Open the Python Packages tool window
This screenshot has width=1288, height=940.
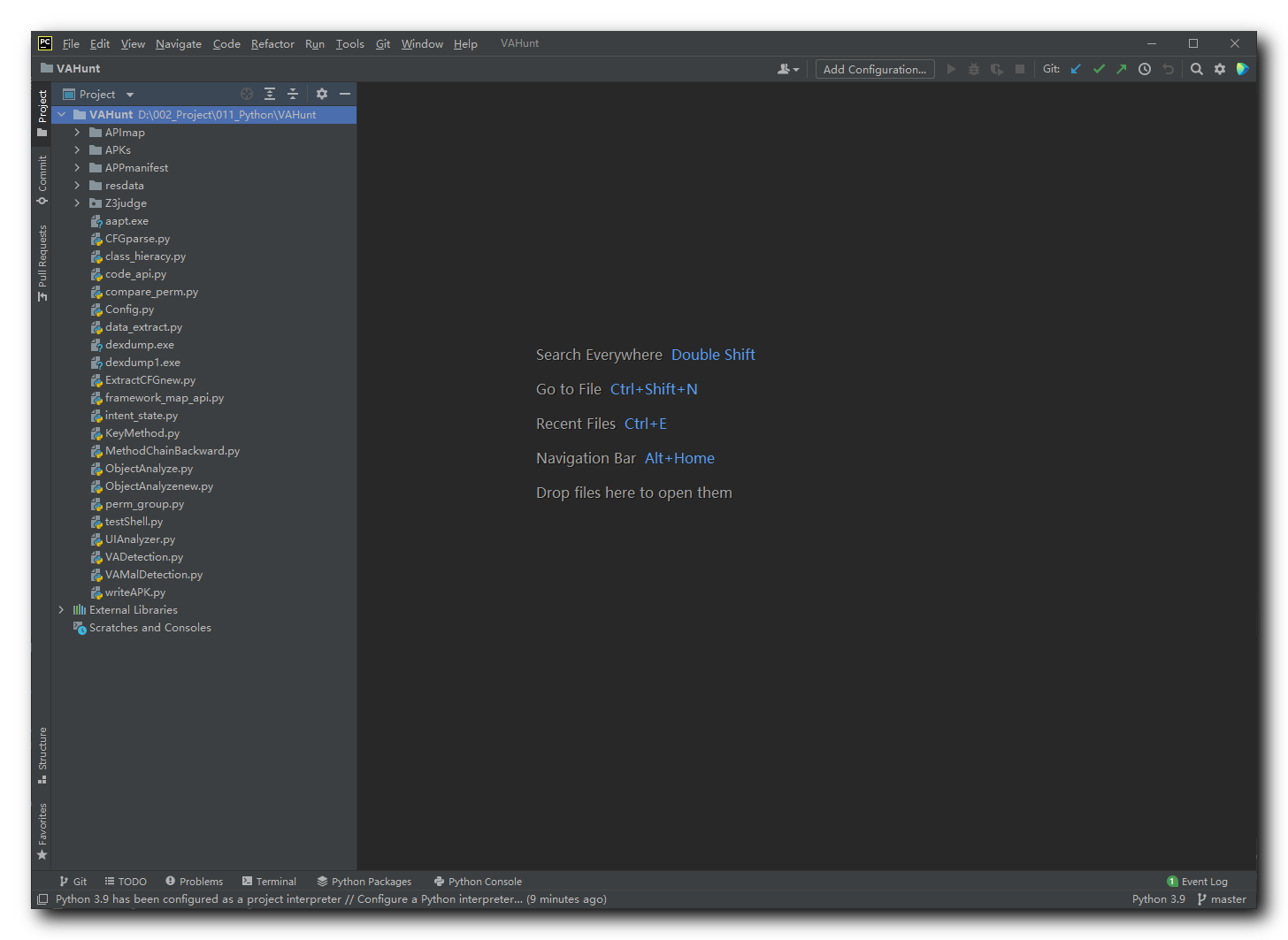364,882
